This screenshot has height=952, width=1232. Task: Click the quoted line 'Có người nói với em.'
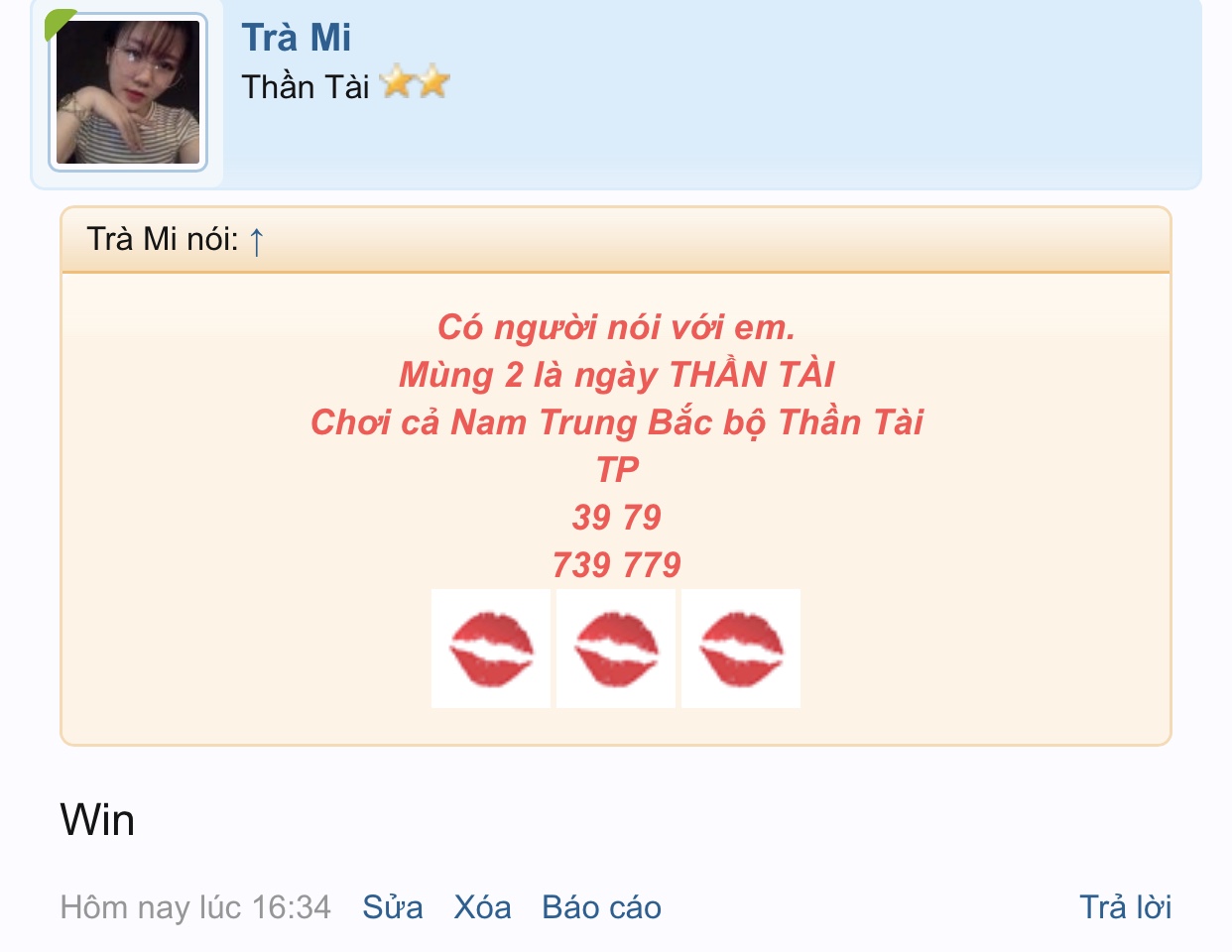(x=616, y=326)
